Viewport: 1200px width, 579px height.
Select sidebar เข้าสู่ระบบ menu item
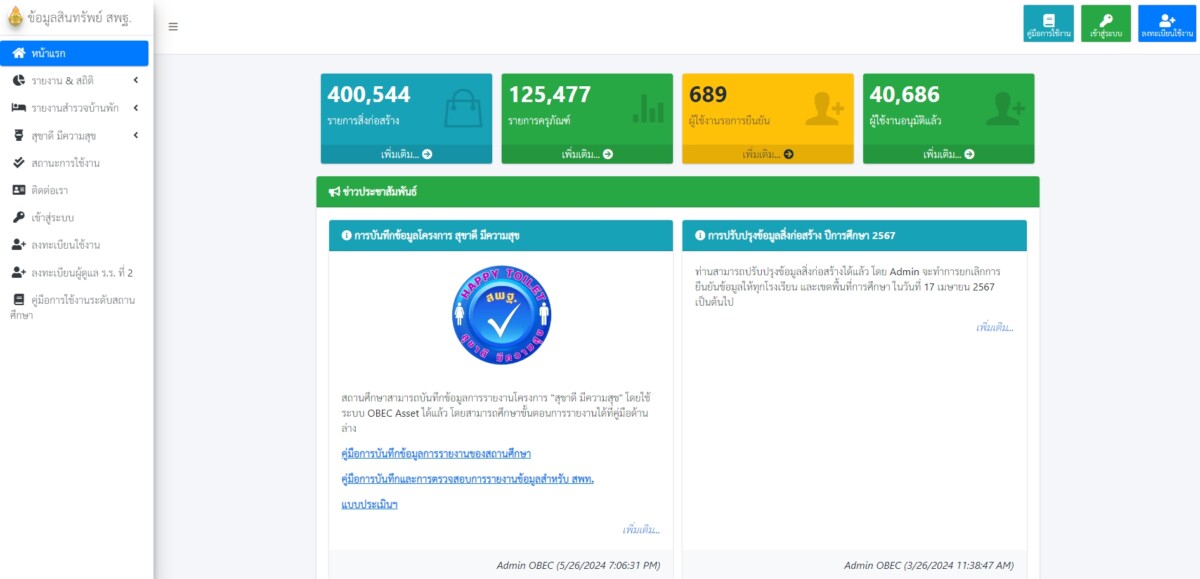point(74,217)
